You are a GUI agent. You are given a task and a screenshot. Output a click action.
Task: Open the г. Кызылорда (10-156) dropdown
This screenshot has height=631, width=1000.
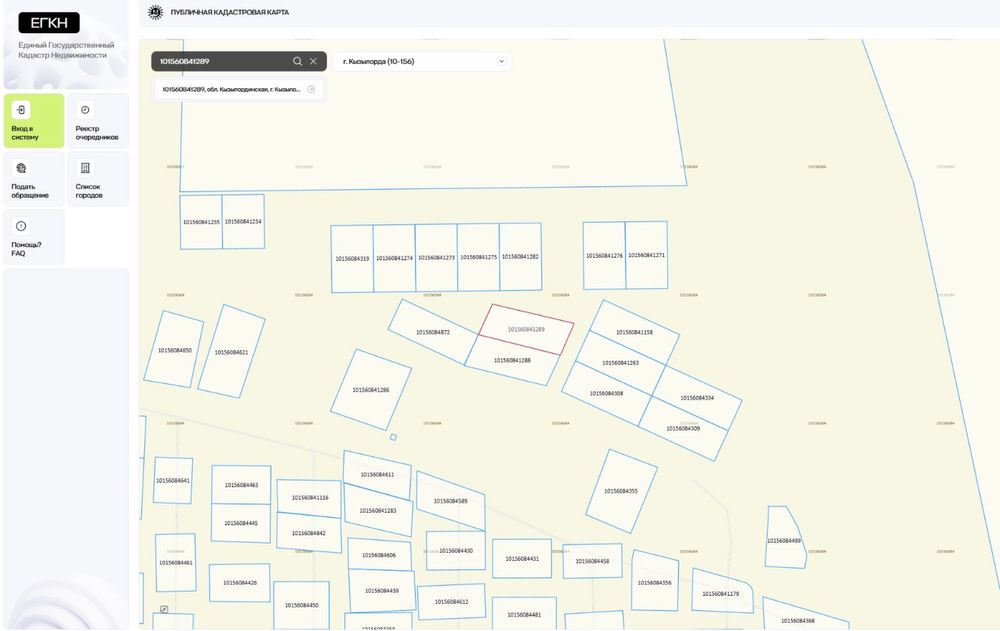422,61
